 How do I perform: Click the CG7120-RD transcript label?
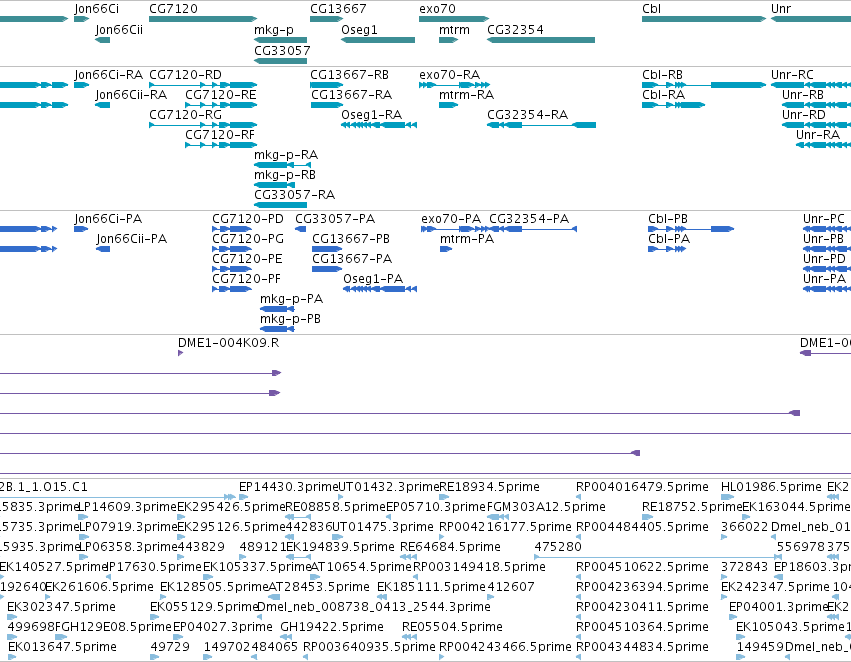pyautogui.click(x=185, y=75)
